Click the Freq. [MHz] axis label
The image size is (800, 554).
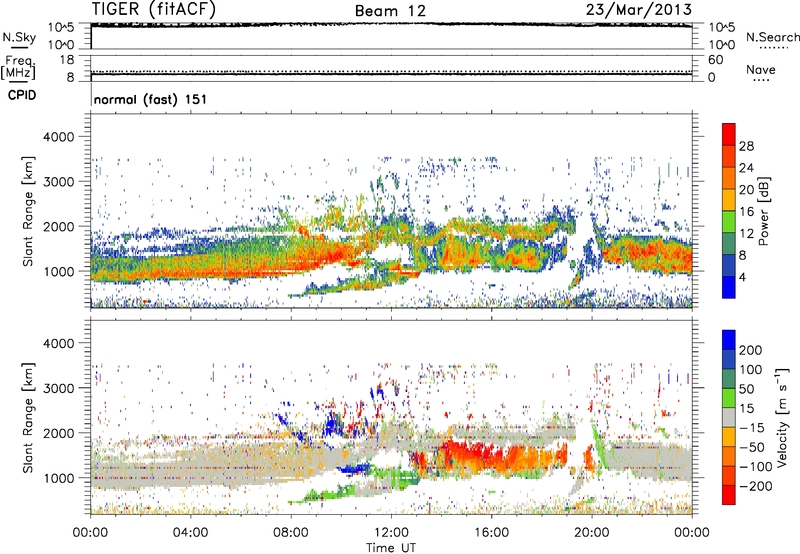18,67
